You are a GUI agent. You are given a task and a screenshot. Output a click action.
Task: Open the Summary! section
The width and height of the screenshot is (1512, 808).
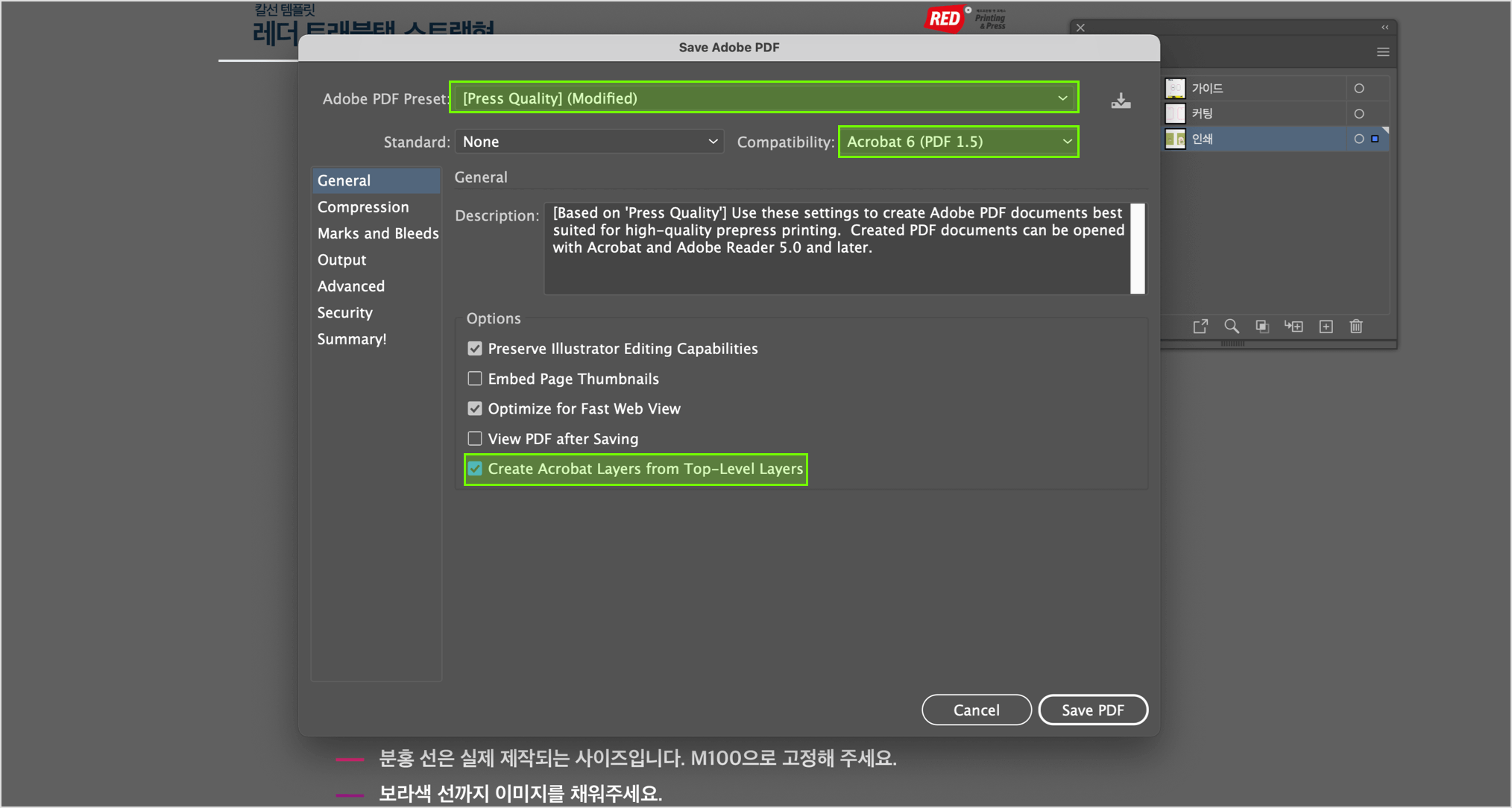tap(352, 339)
